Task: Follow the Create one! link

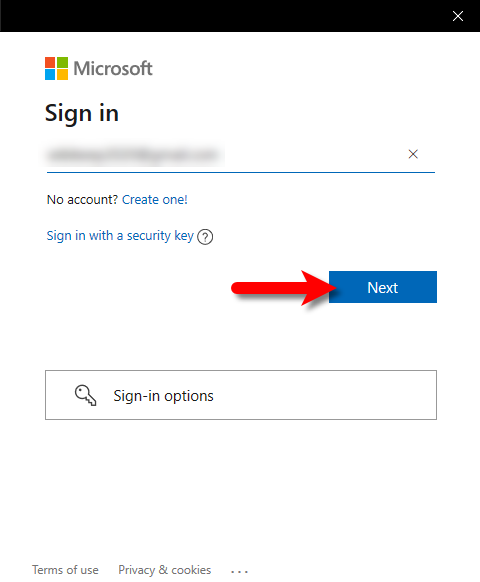Action: [x=155, y=200]
